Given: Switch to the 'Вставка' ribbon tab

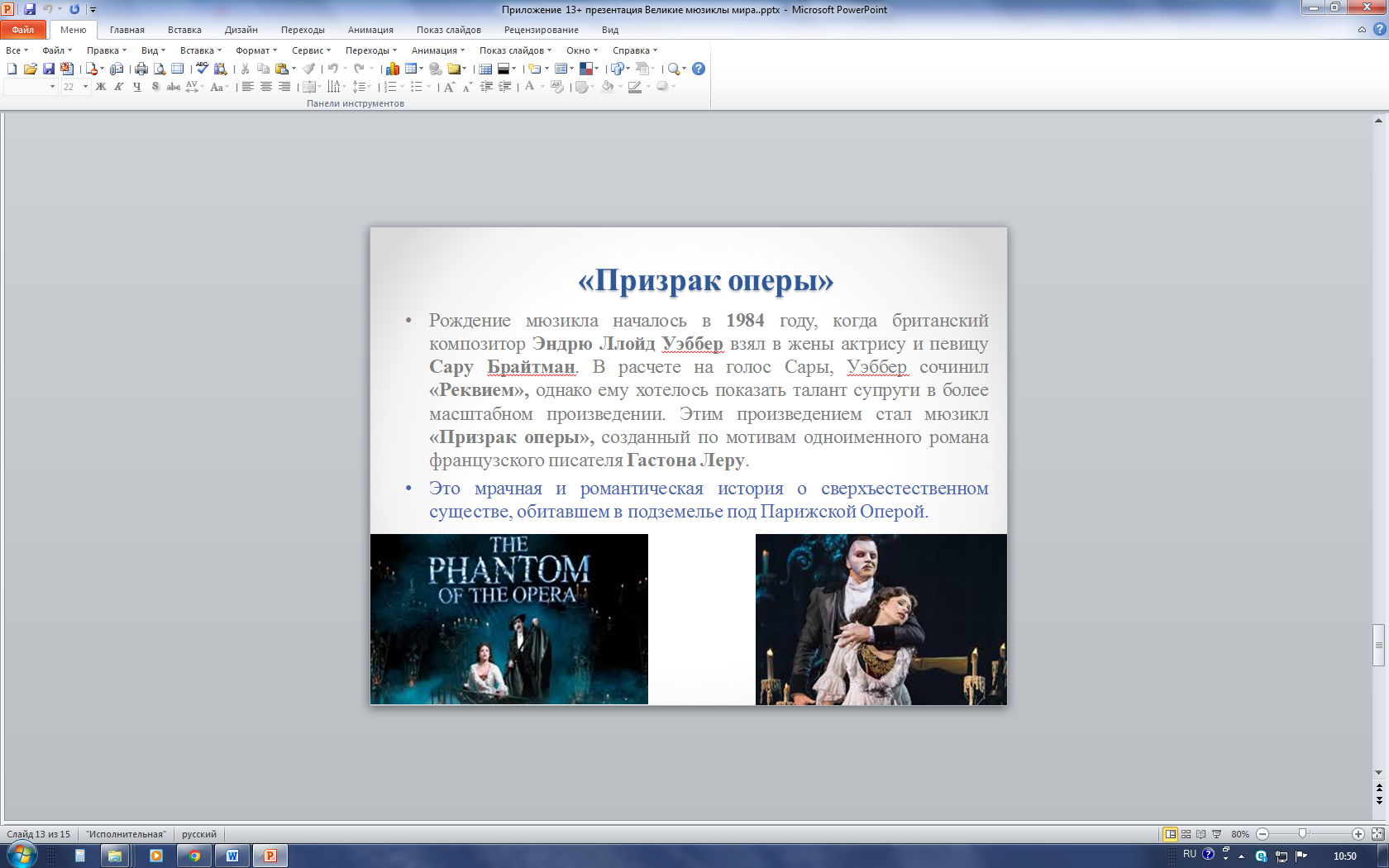Looking at the screenshot, I should coord(184,30).
